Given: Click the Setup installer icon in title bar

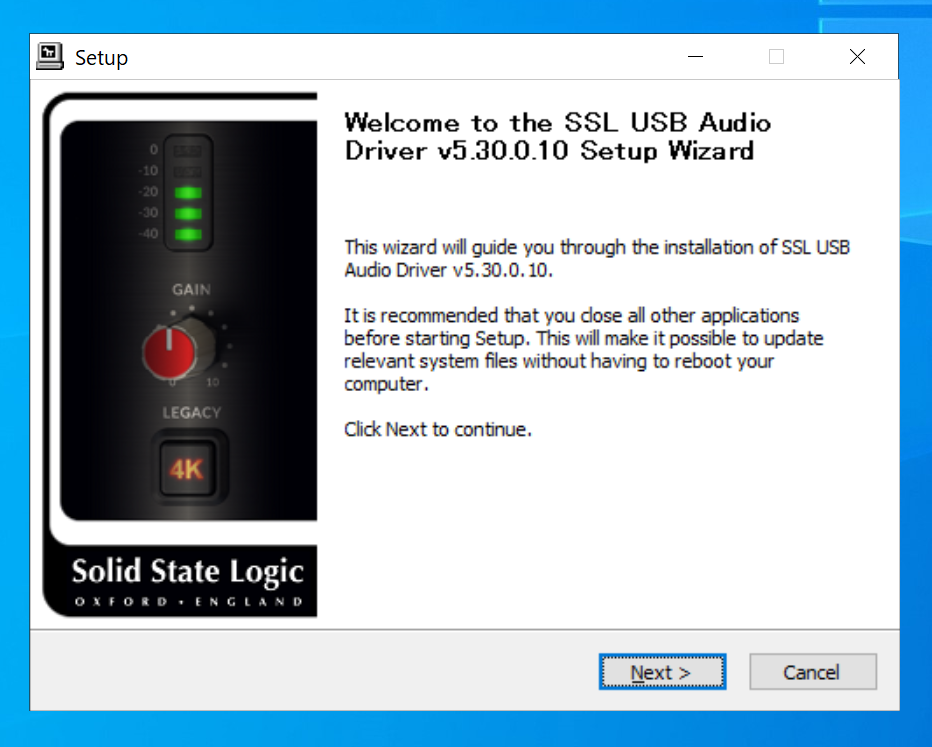Looking at the screenshot, I should point(49,57).
